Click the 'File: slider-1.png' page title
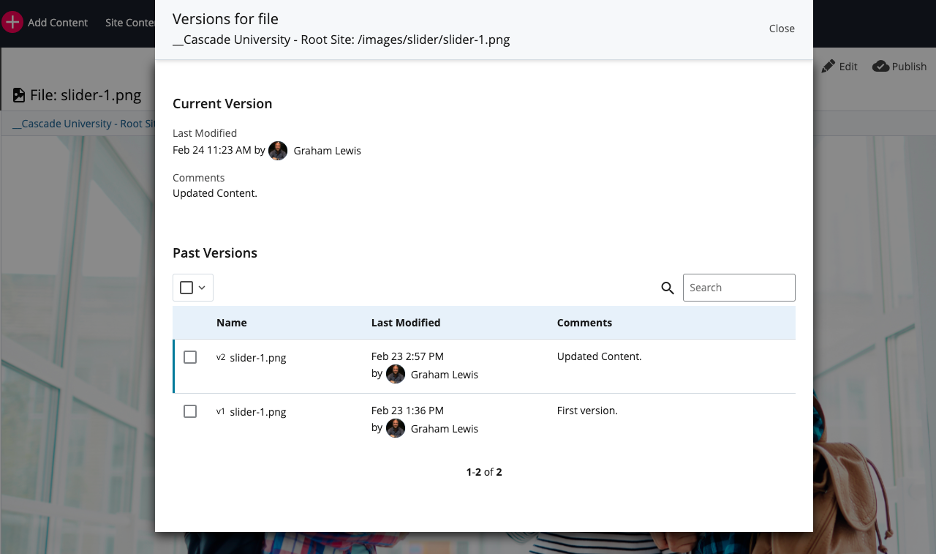Image resolution: width=936 pixels, height=554 pixels. point(85,95)
